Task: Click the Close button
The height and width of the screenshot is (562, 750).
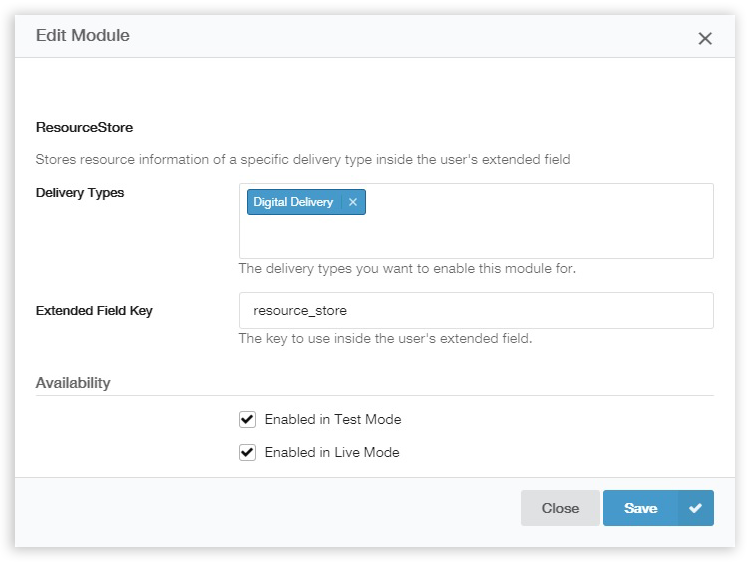Action: (x=560, y=508)
